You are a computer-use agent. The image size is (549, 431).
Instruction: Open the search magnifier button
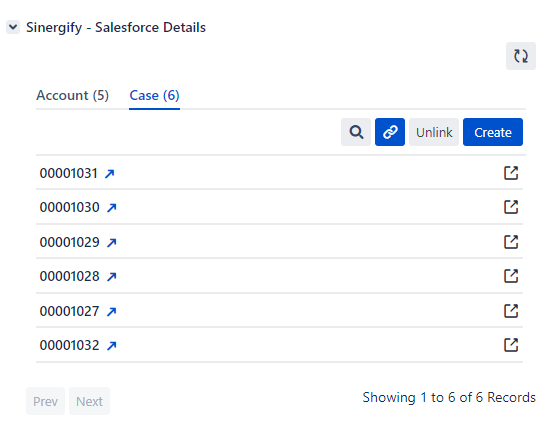(x=356, y=132)
